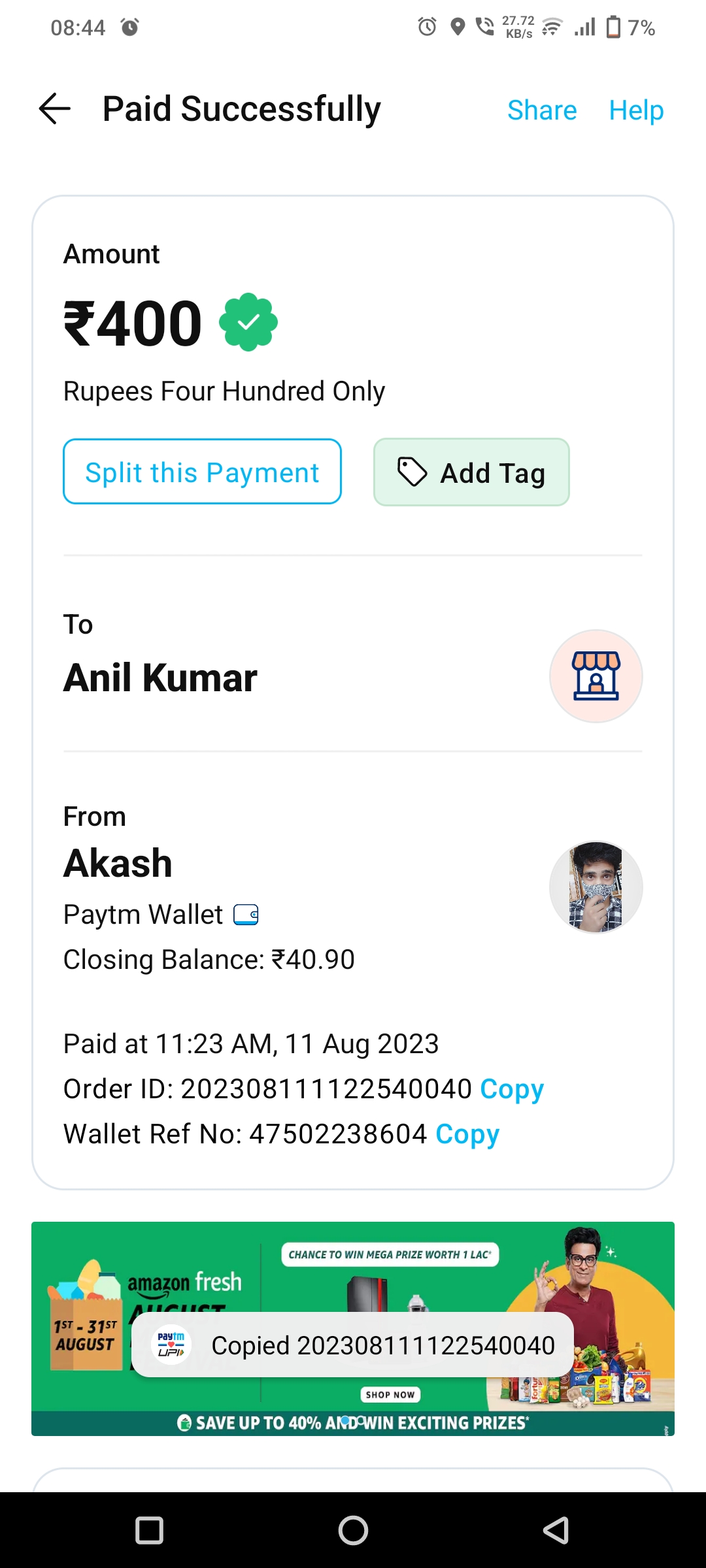Tap recipient name Anil Kumar

pos(160,678)
